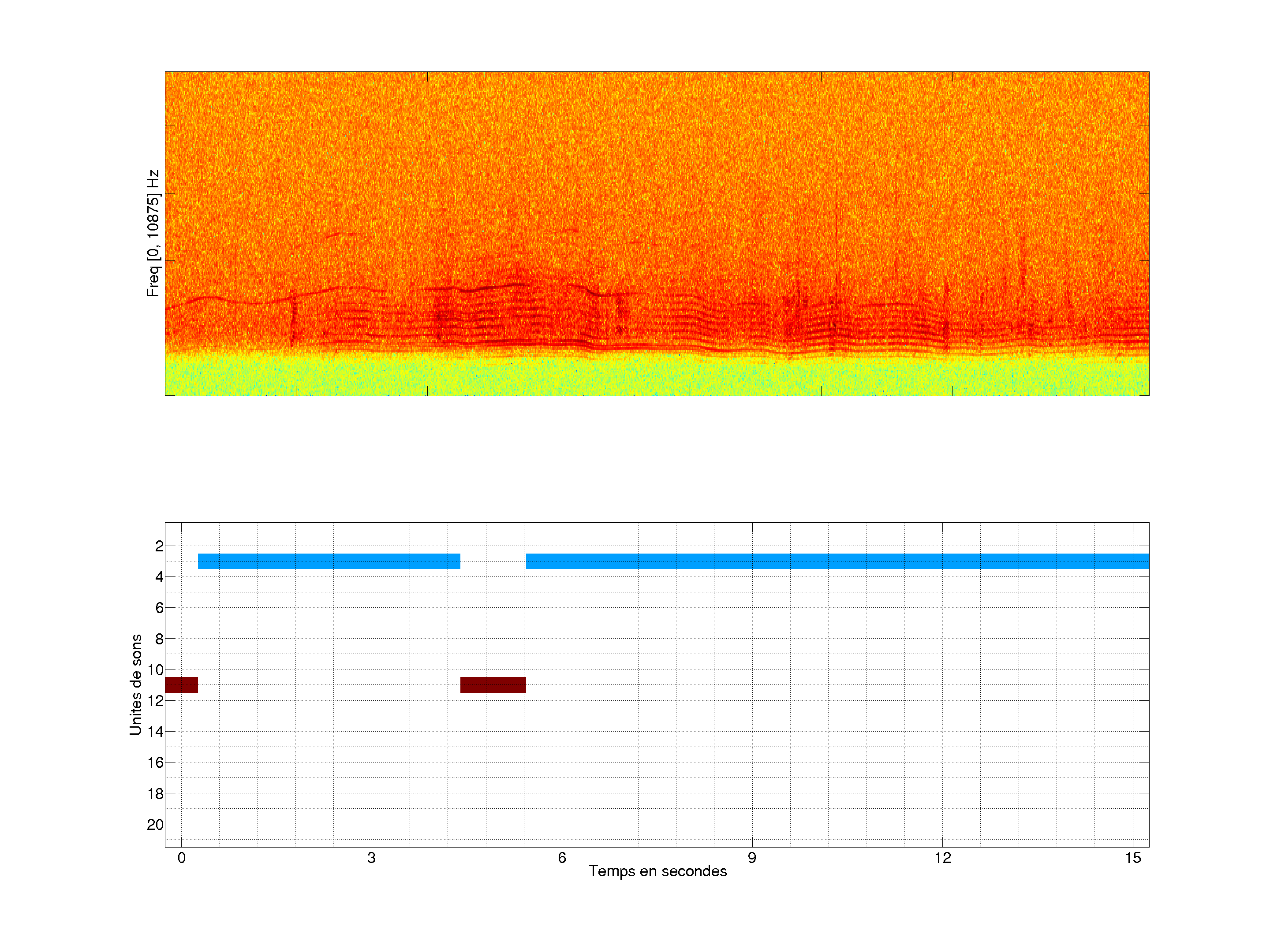
Task: Click the x-axis tick label 9
Action: (751, 858)
